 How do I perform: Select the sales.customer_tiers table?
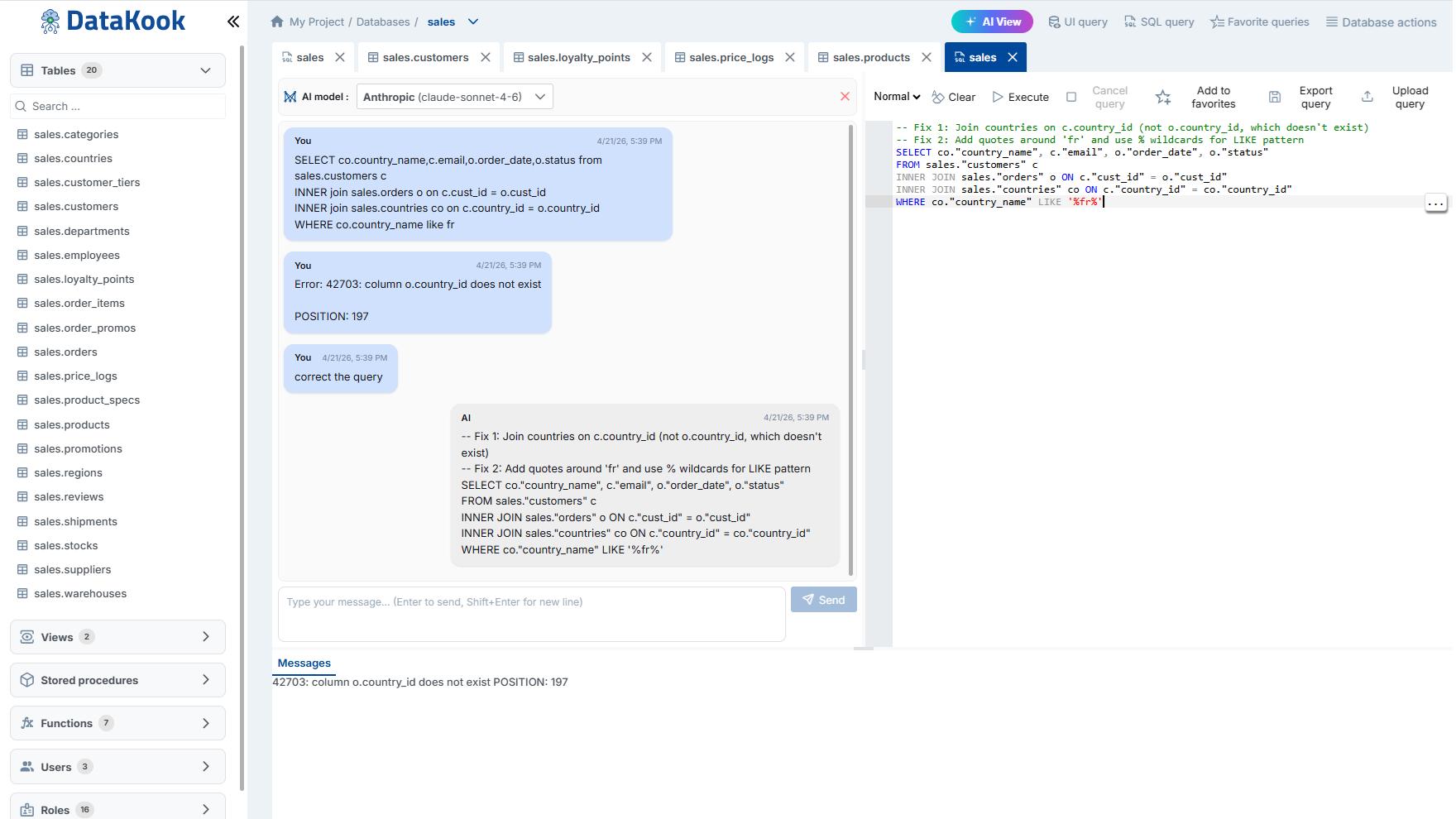point(87,183)
